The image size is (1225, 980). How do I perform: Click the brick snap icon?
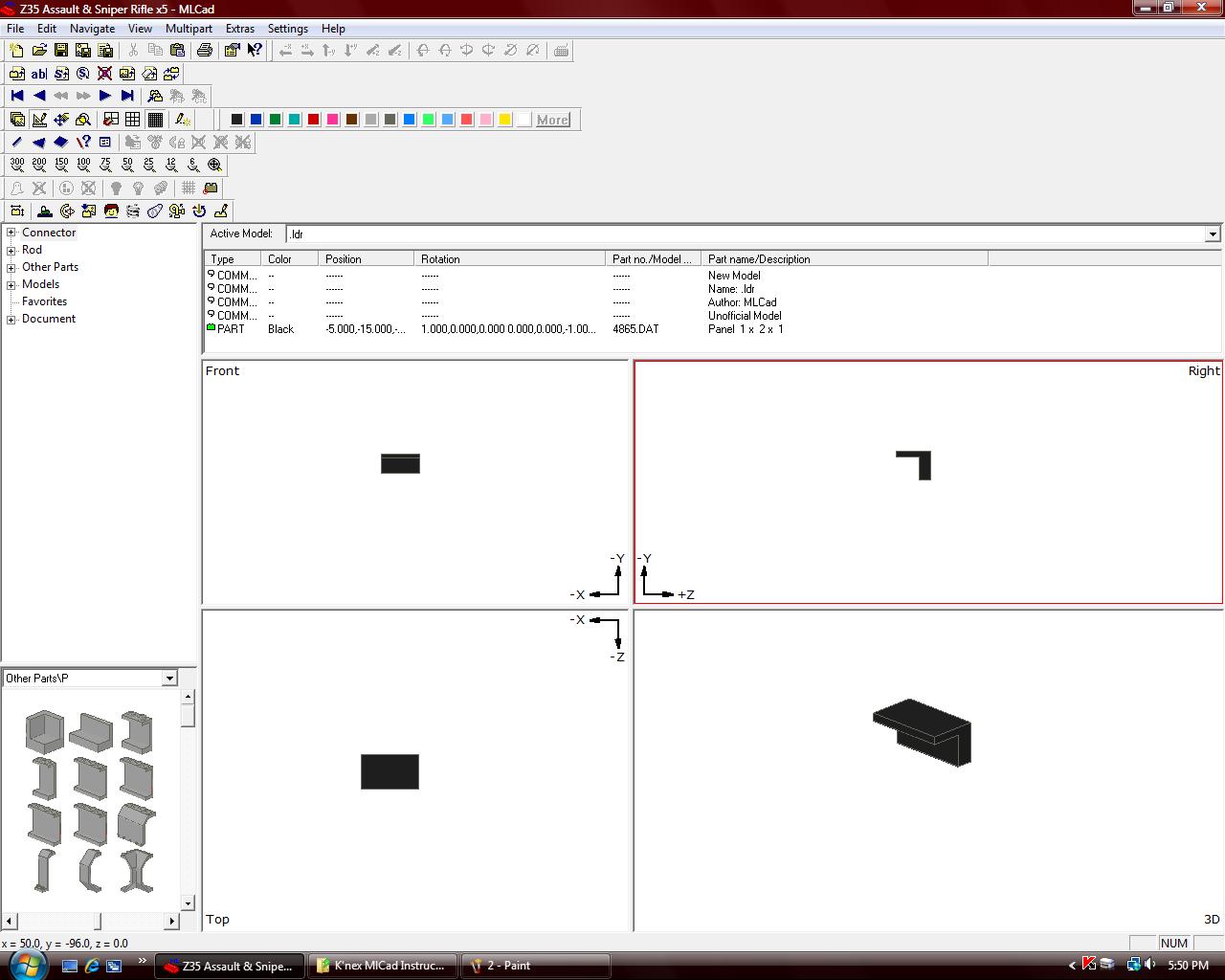211,189
